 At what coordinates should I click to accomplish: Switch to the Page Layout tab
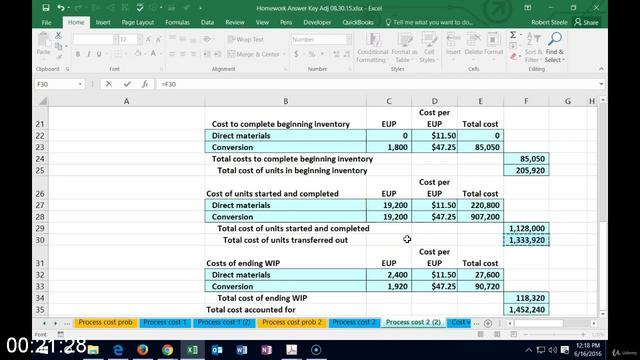coord(138,22)
